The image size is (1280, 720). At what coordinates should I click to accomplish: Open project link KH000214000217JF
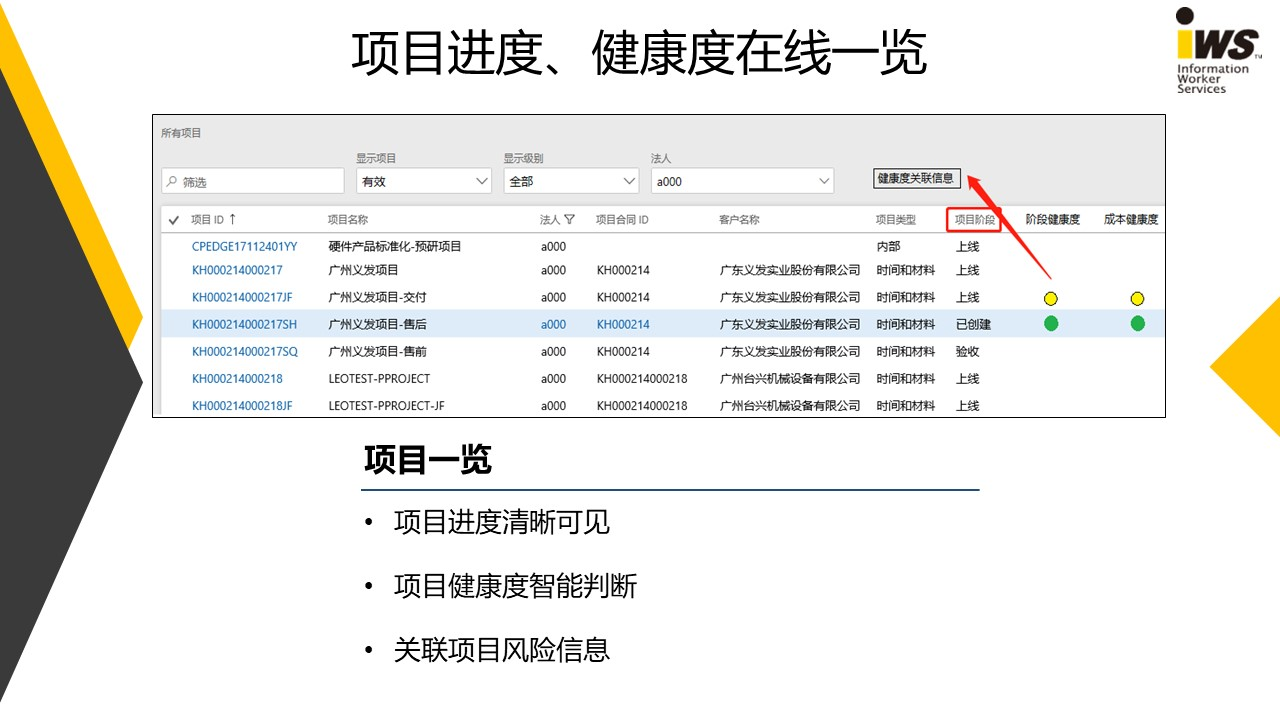click(x=242, y=297)
